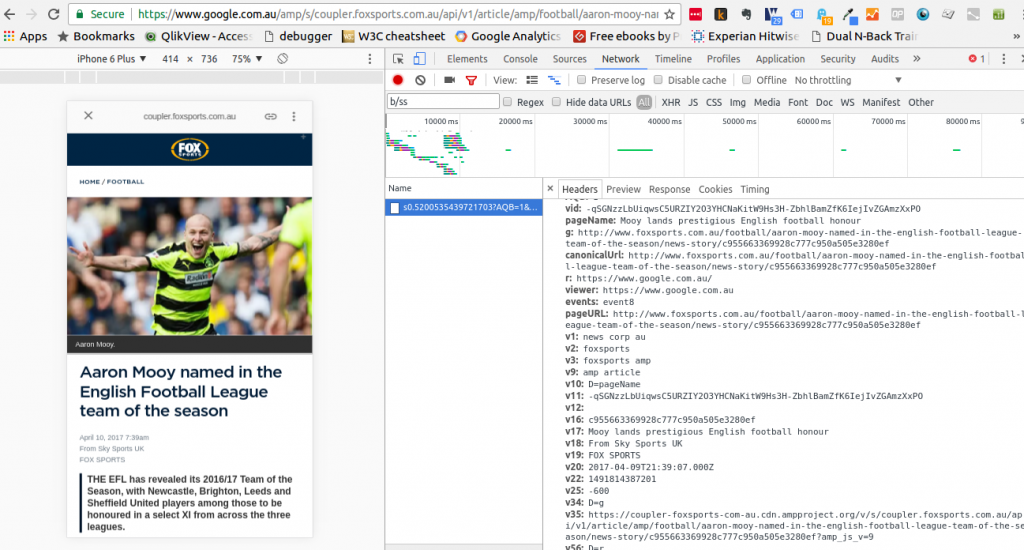Open No throttling dropdown
The width and height of the screenshot is (1024, 550).
click(848, 80)
